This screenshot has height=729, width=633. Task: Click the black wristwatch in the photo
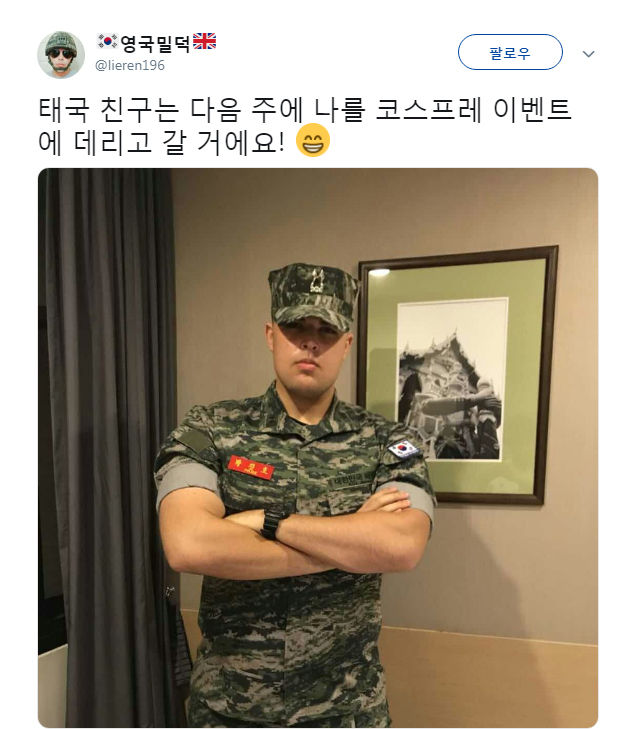pos(270,523)
